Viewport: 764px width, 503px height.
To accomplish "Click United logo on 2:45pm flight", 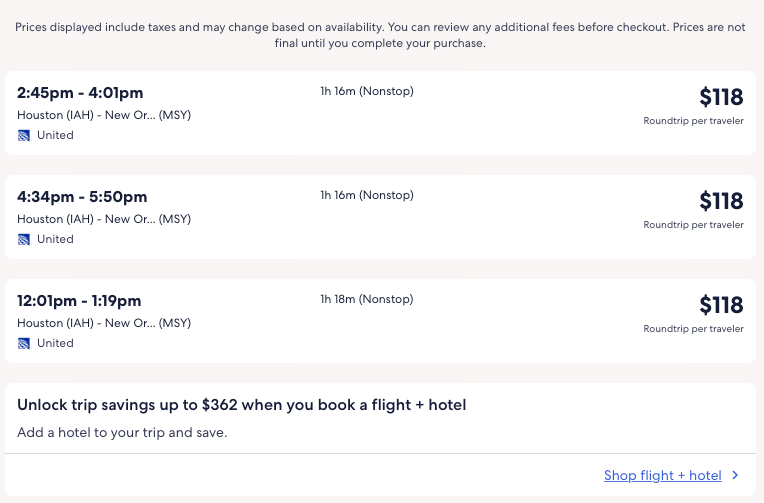I will [x=24, y=135].
